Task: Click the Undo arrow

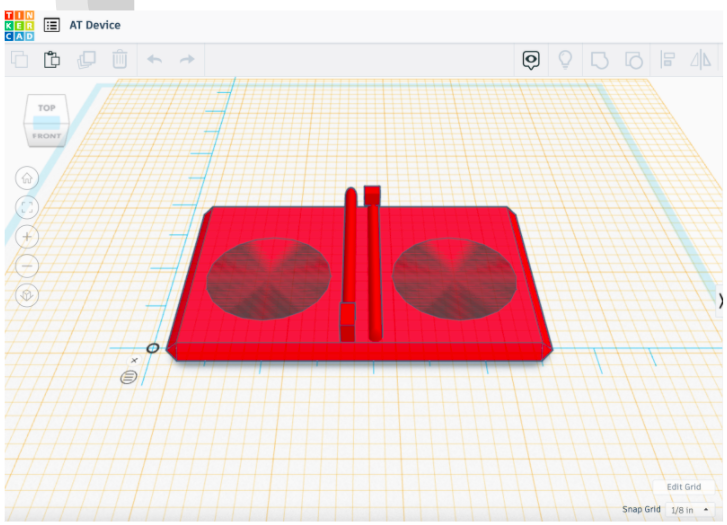Action: (154, 59)
